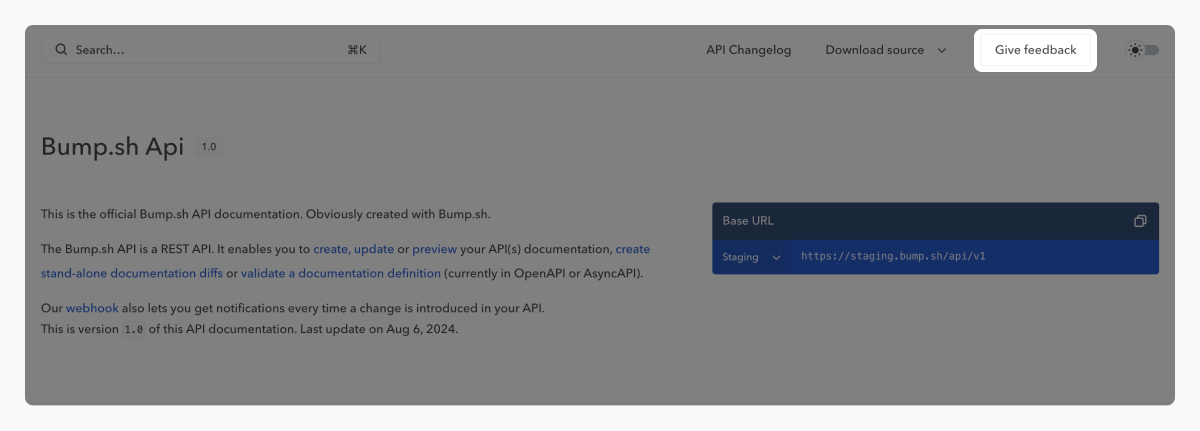
Task: Open the "preview" documentation link
Action: click(x=434, y=249)
